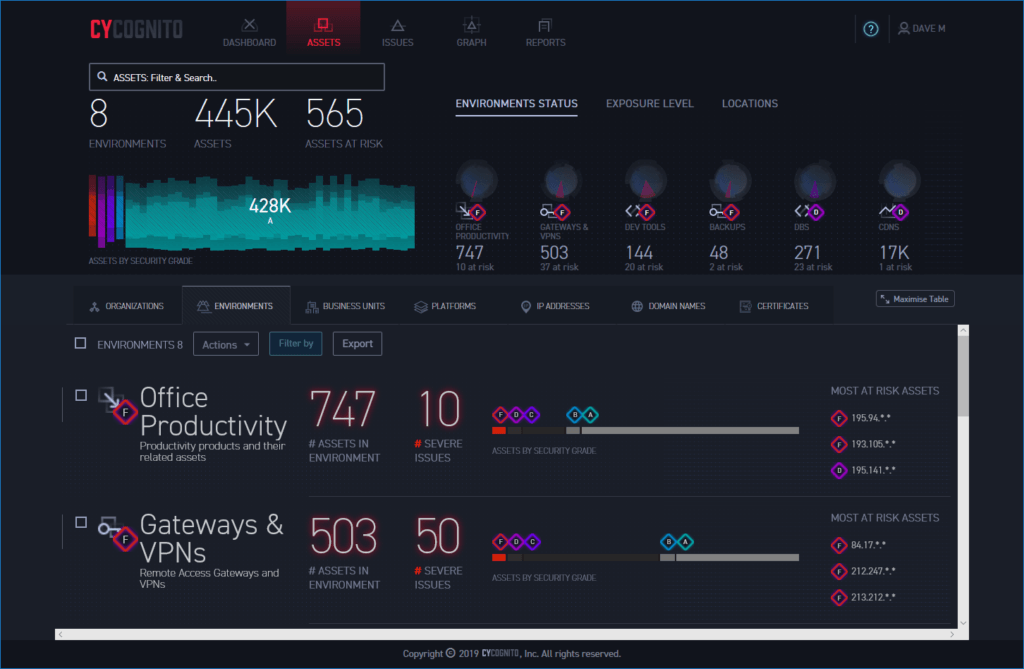Click the D grade badge for 195.141.*.*
This screenshot has height=669, width=1024.
[839, 470]
